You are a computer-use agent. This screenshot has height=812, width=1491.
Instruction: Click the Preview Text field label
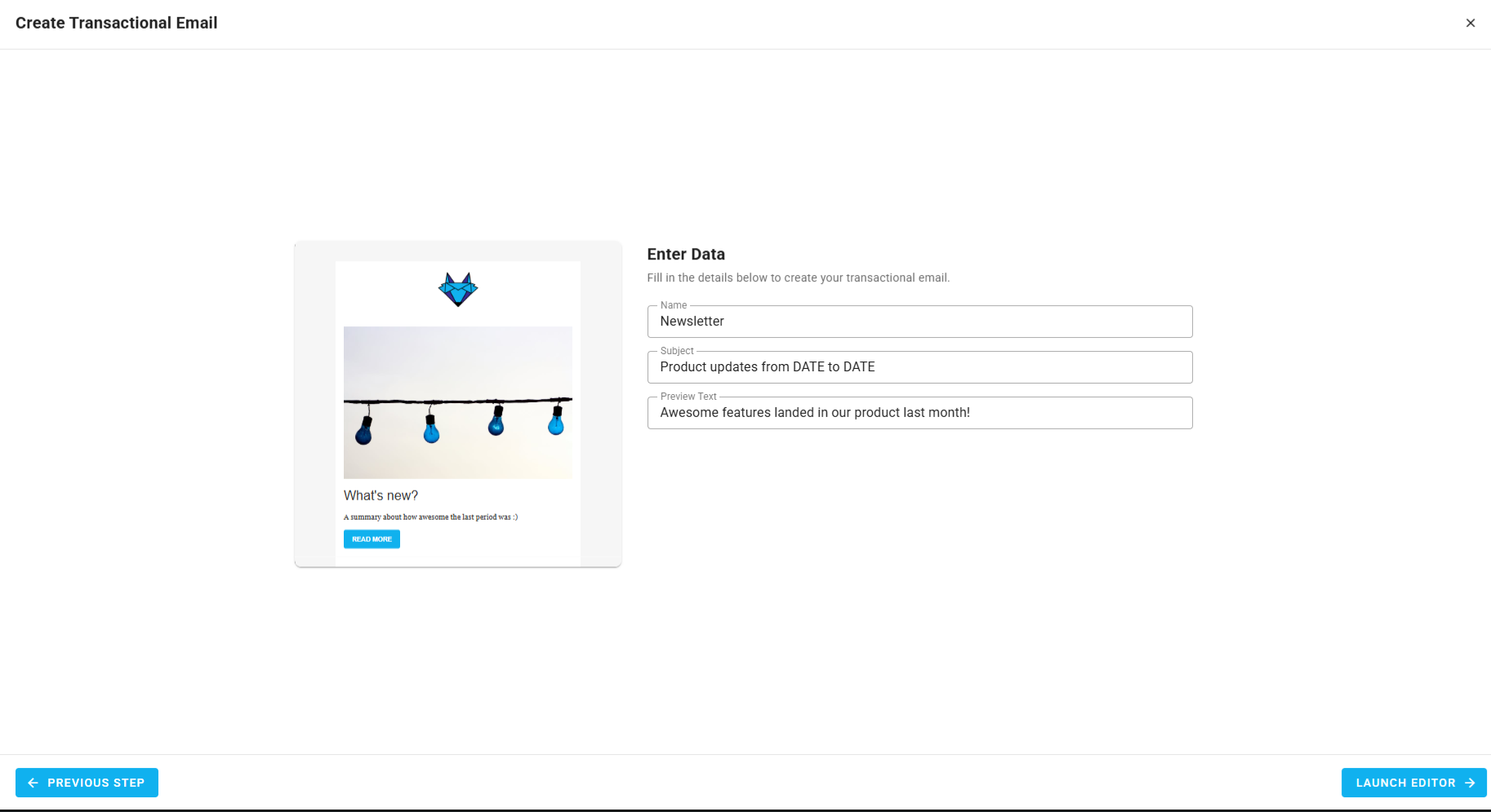[x=688, y=396]
